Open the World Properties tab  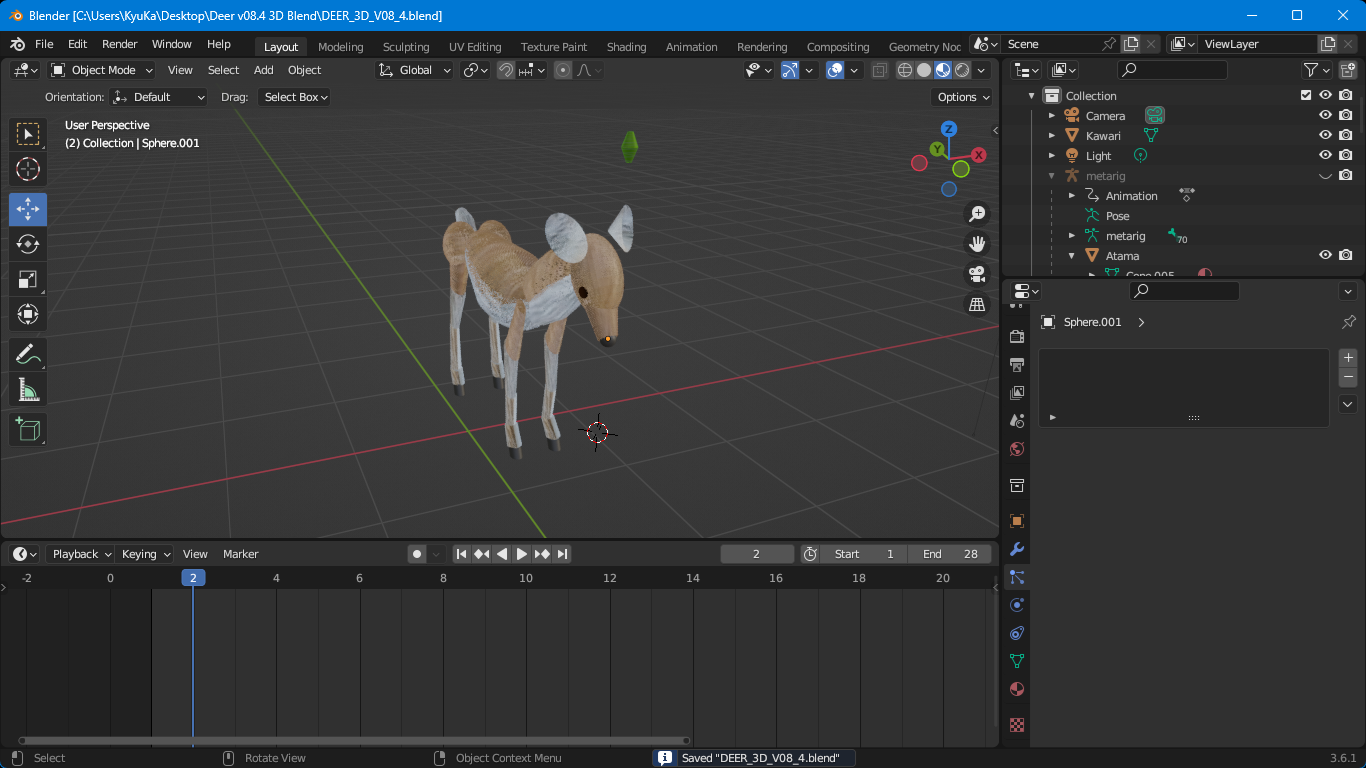pyautogui.click(x=1016, y=449)
